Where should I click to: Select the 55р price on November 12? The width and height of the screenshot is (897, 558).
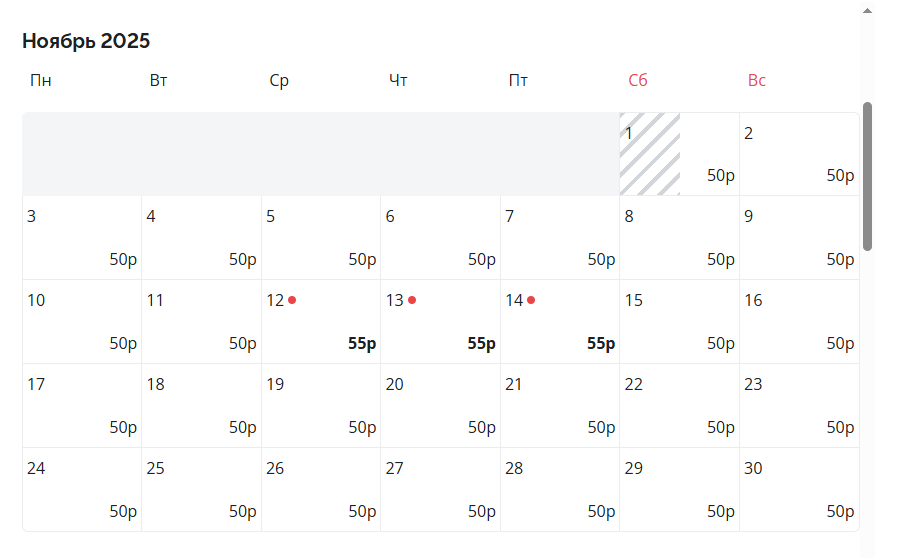click(362, 344)
